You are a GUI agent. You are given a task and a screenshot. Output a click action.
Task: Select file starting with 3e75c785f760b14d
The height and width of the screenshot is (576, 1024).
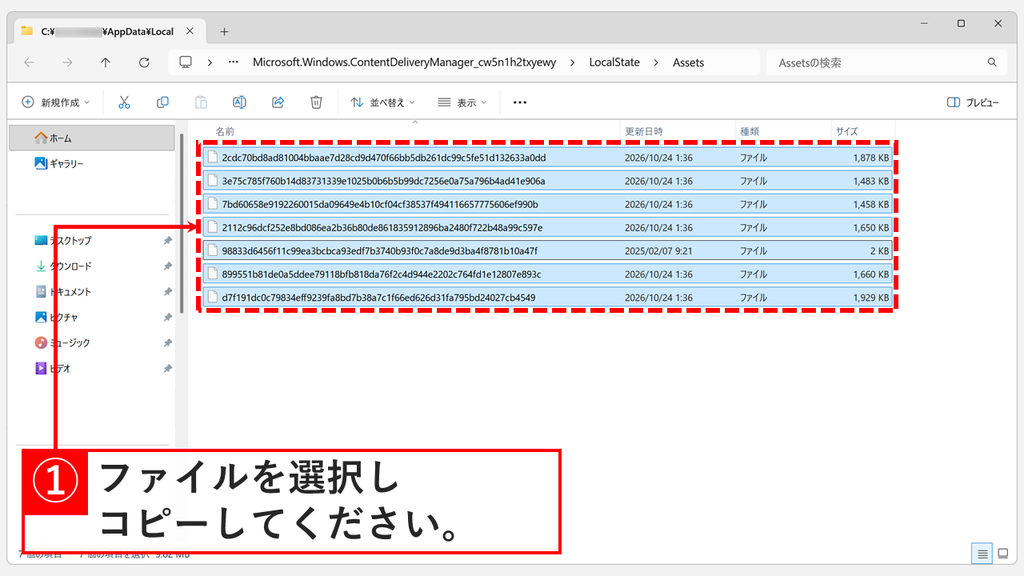(x=547, y=181)
